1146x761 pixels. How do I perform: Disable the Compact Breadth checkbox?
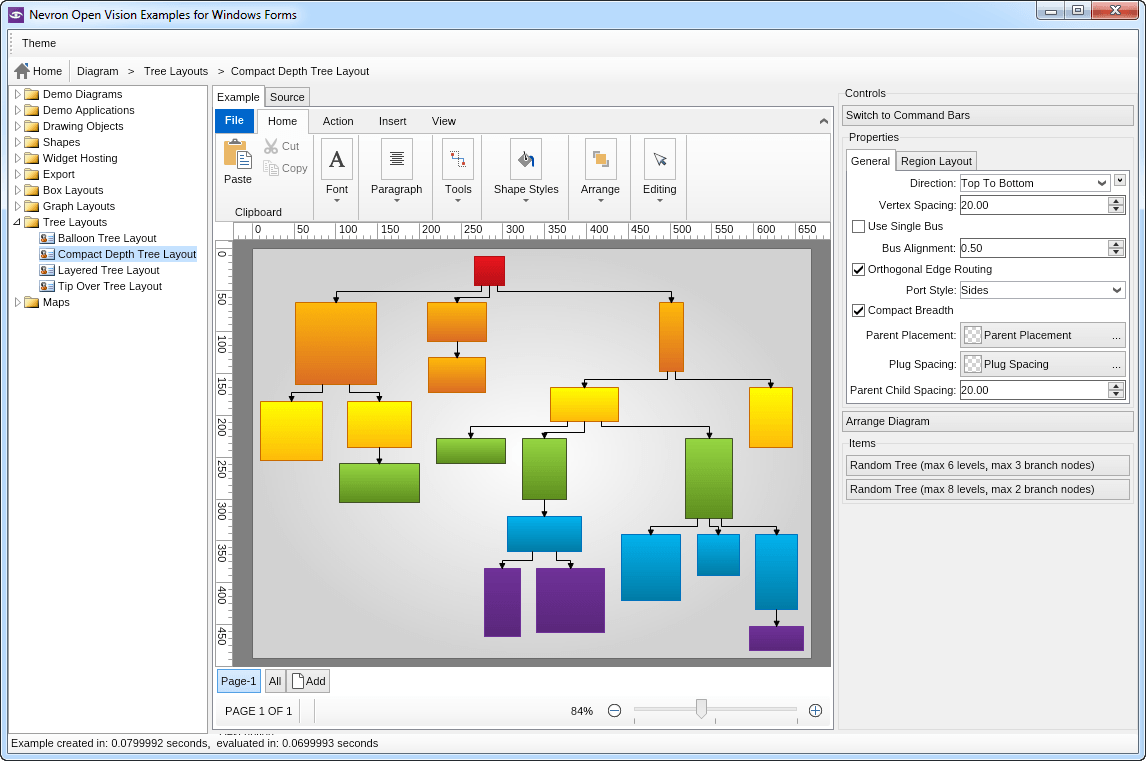pos(858,311)
